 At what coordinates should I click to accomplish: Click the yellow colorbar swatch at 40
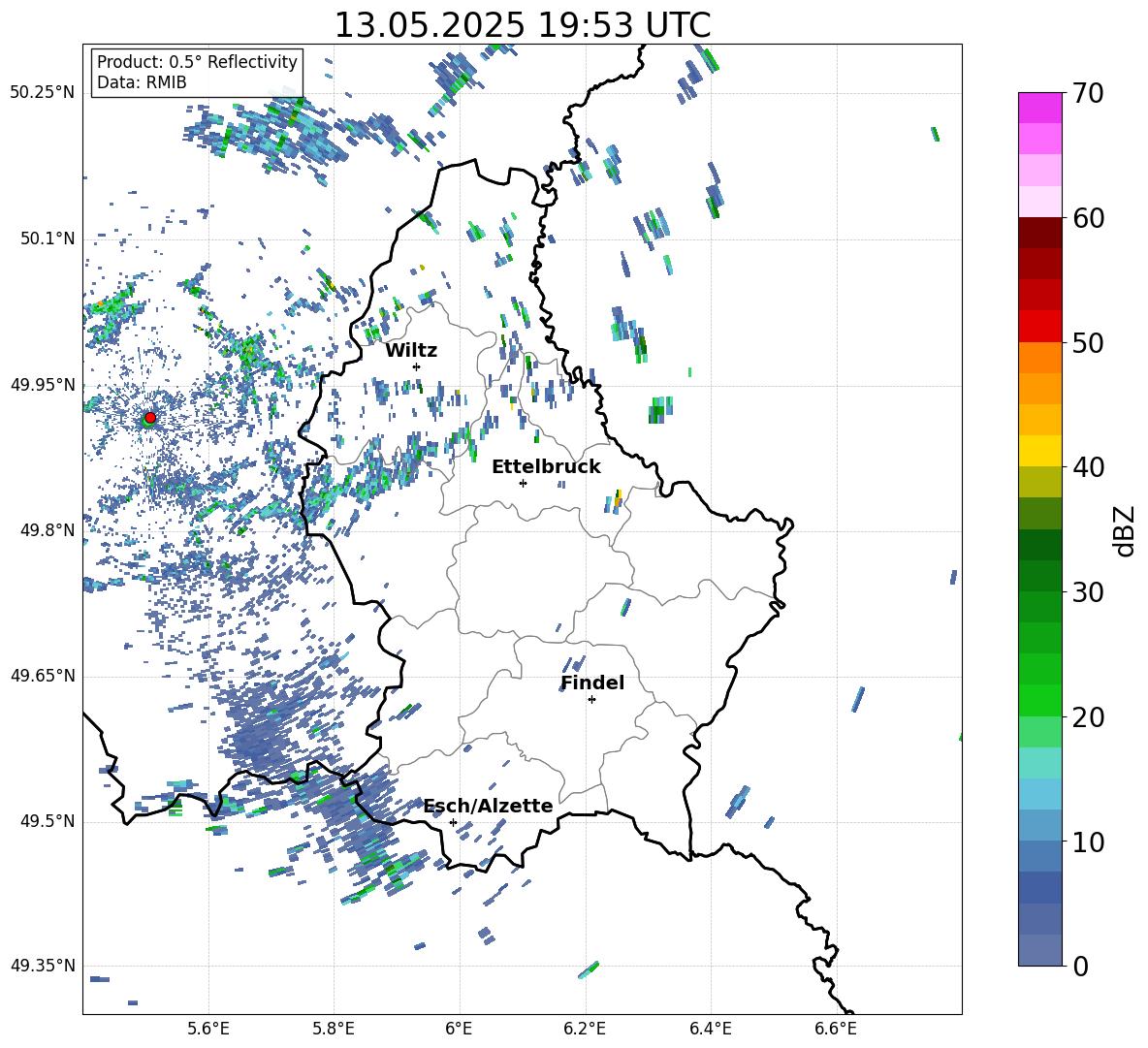pyautogui.click(x=1039, y=451)
